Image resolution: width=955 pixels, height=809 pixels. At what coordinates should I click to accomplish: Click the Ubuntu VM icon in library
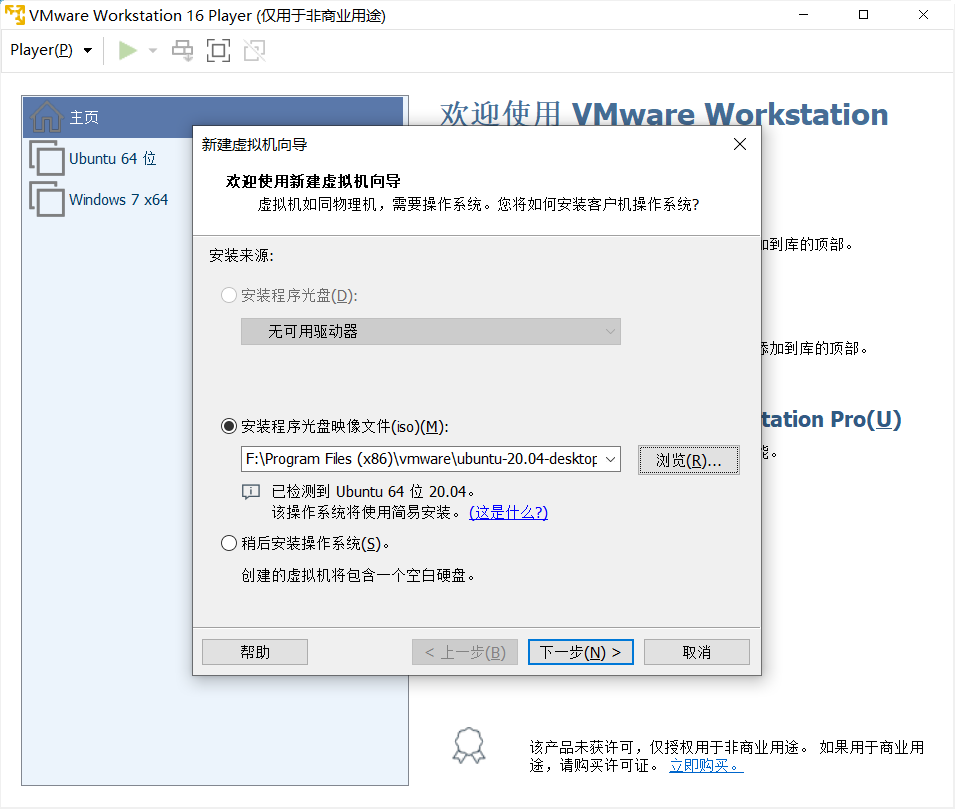coord(47,158)
